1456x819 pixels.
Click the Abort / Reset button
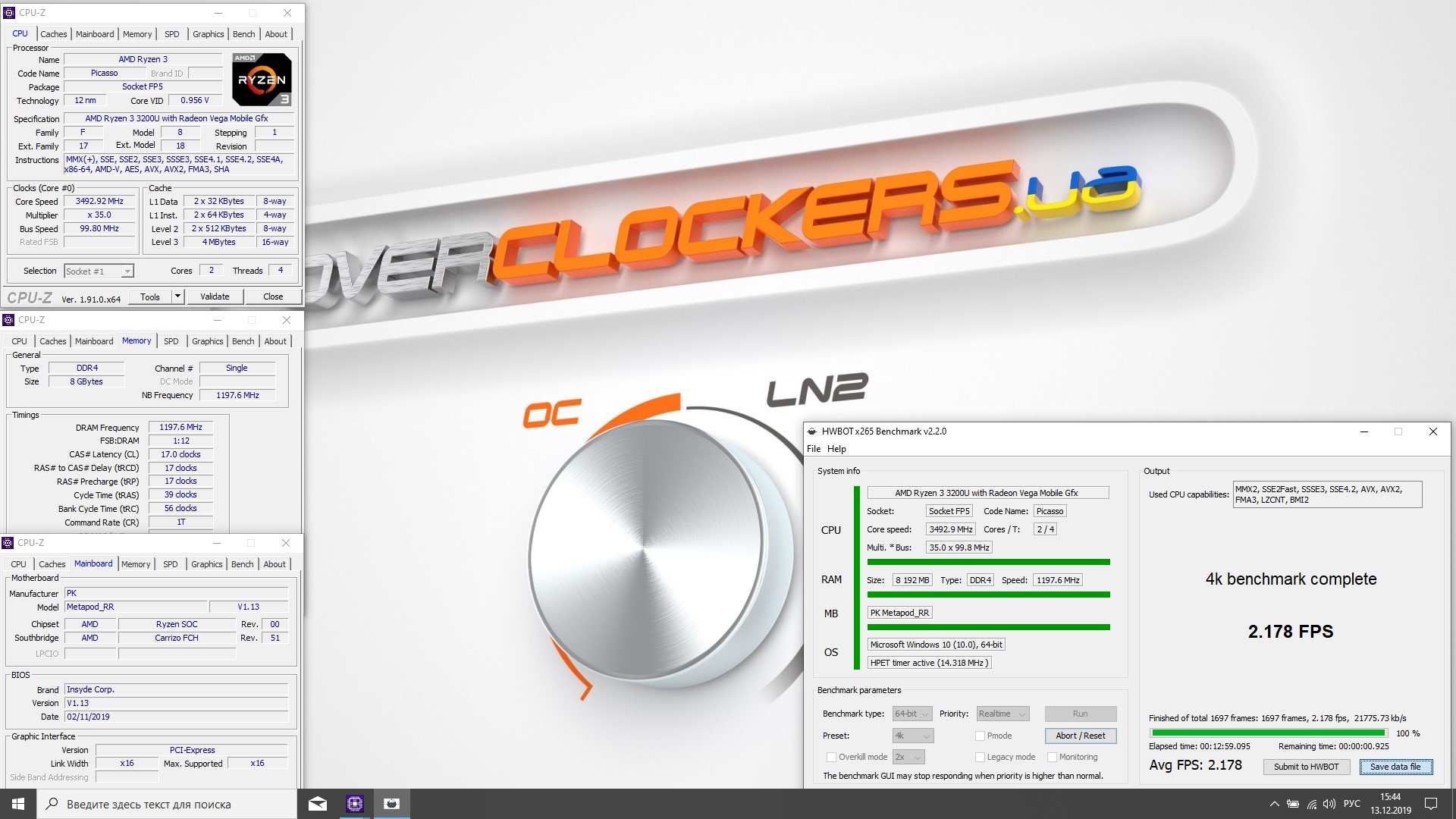[1081, 736]
